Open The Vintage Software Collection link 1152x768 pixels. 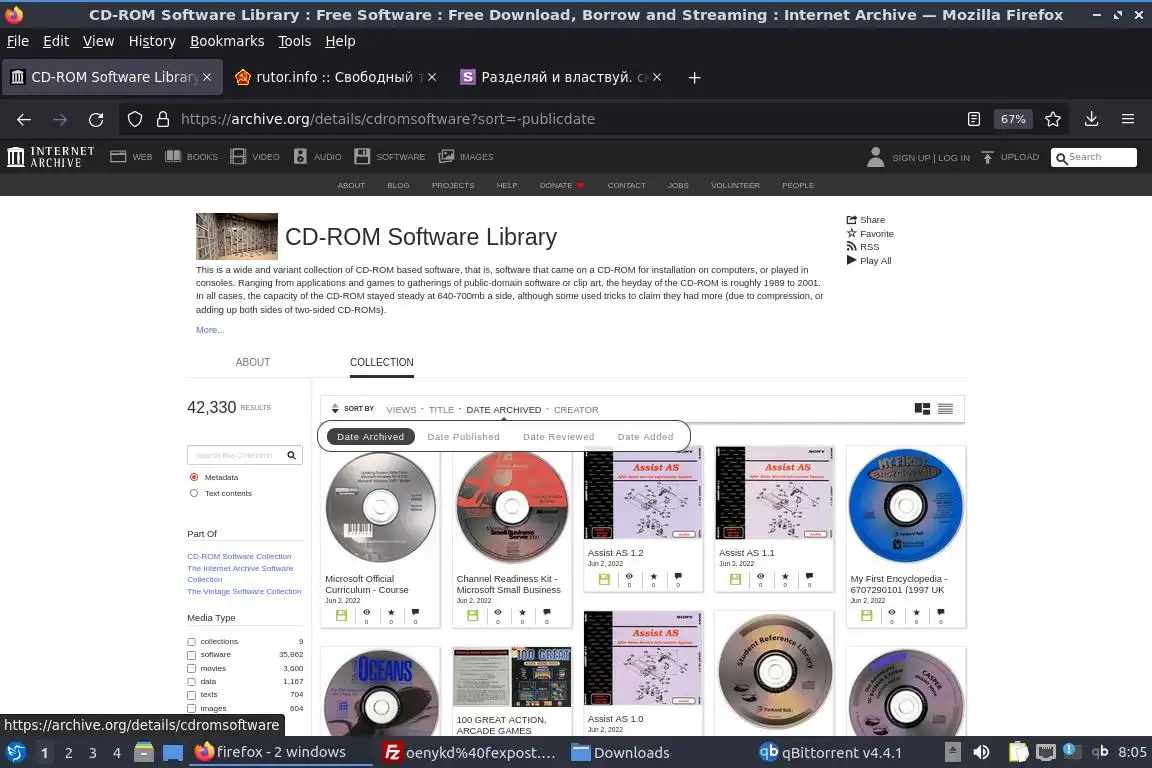point(244,592)
